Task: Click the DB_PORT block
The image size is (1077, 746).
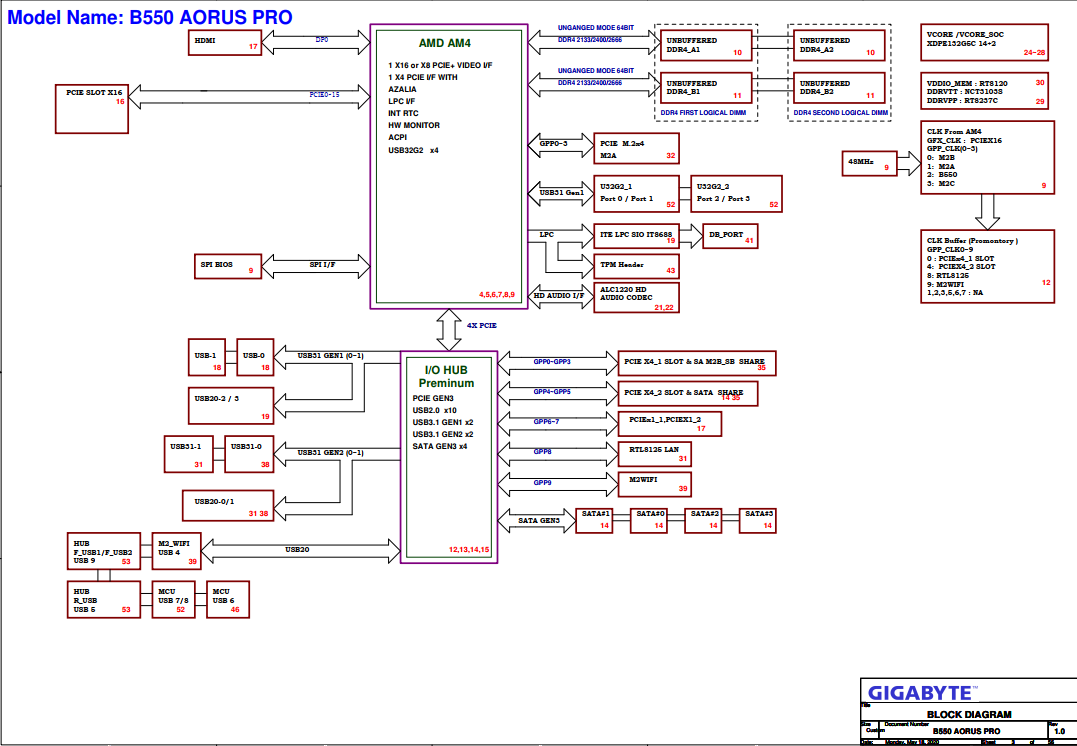Action: pyautogui.click(x=730, y=236)
